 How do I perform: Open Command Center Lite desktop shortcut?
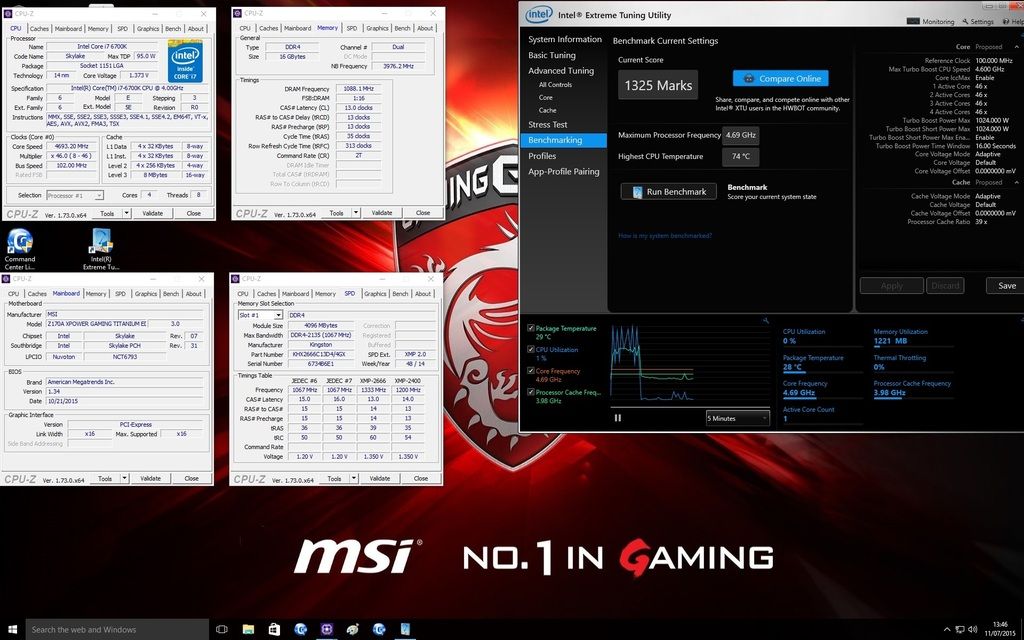[20, 249]
